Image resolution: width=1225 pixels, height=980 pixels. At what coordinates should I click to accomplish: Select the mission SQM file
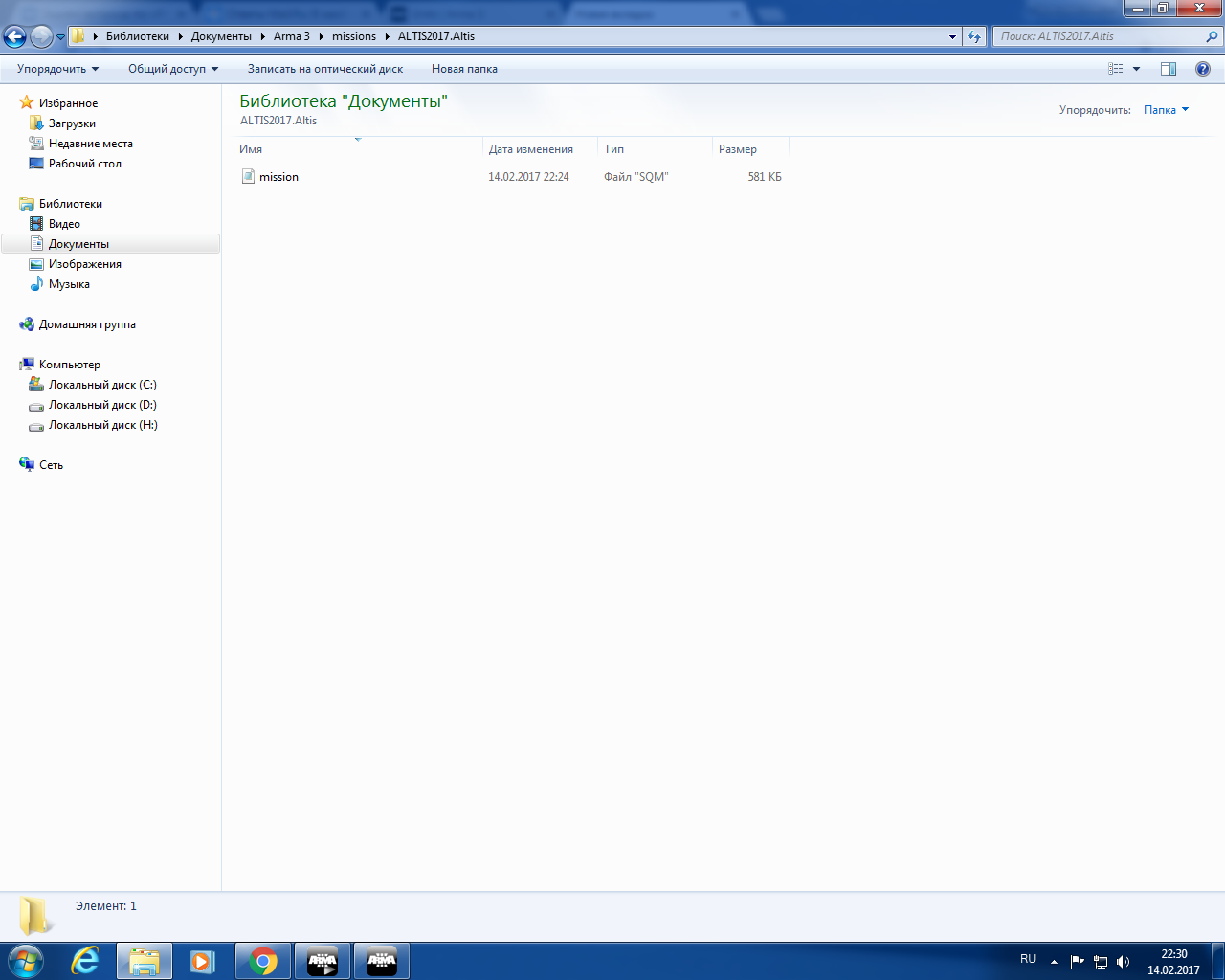tap(278, 177)
